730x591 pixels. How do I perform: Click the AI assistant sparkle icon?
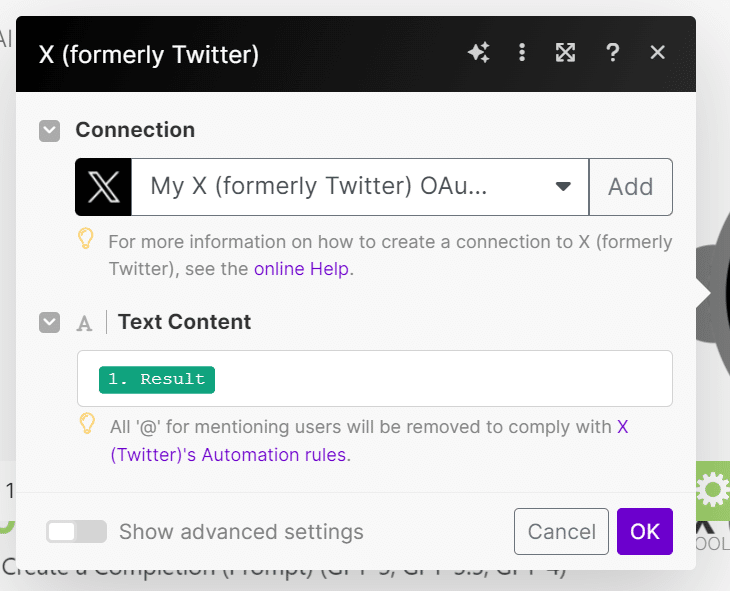(479, 52)
